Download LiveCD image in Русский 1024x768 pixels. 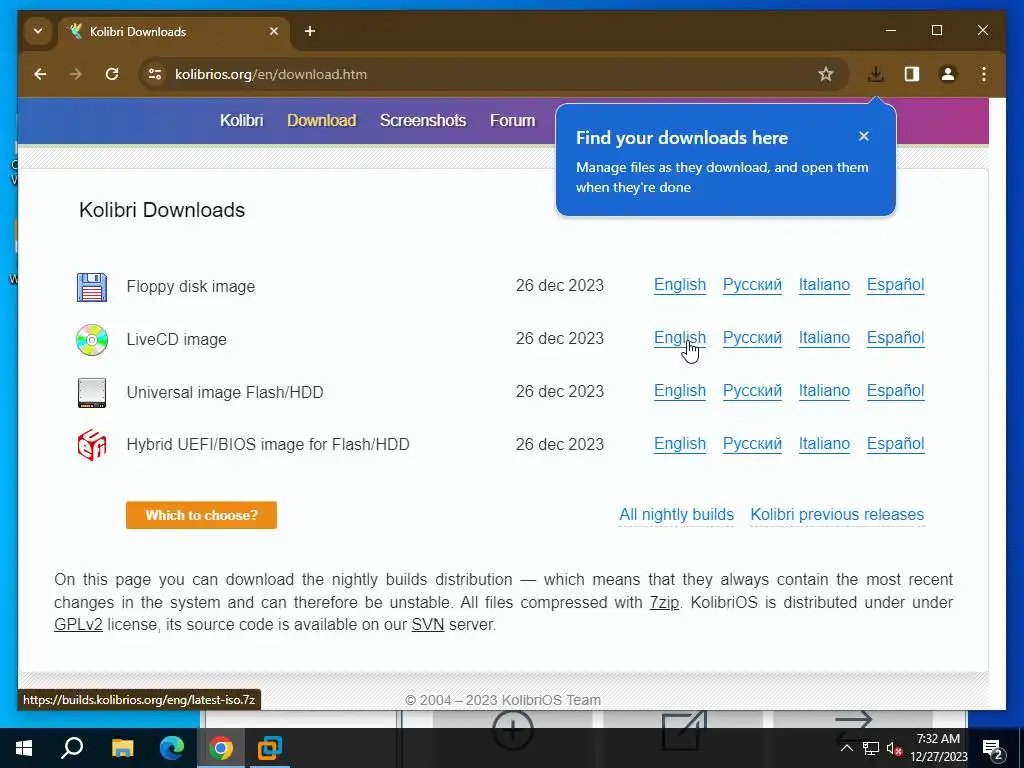click(x=752, y=338)
